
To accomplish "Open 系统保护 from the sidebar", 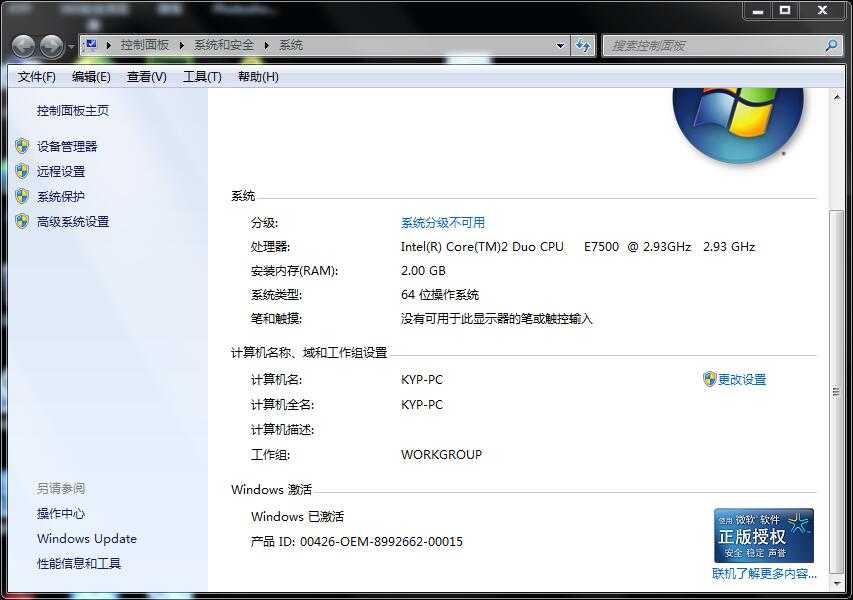I will coord(61,197).
